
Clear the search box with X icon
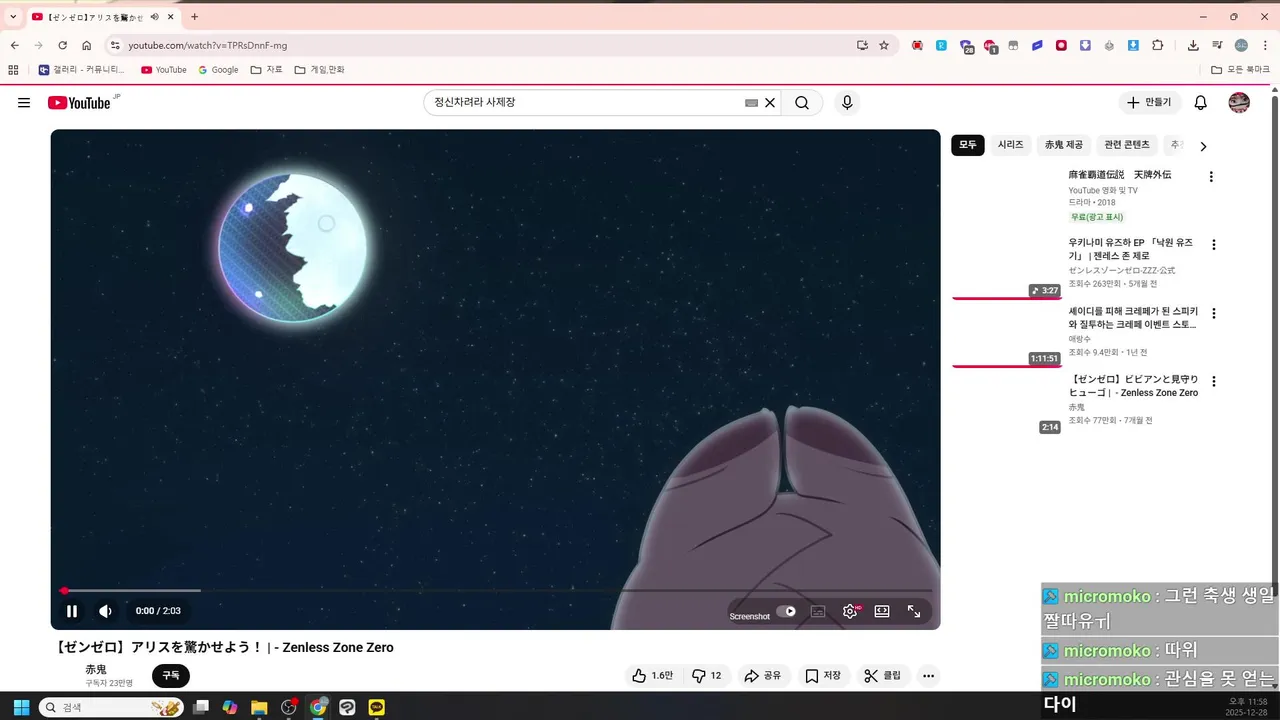click(770, 103)
